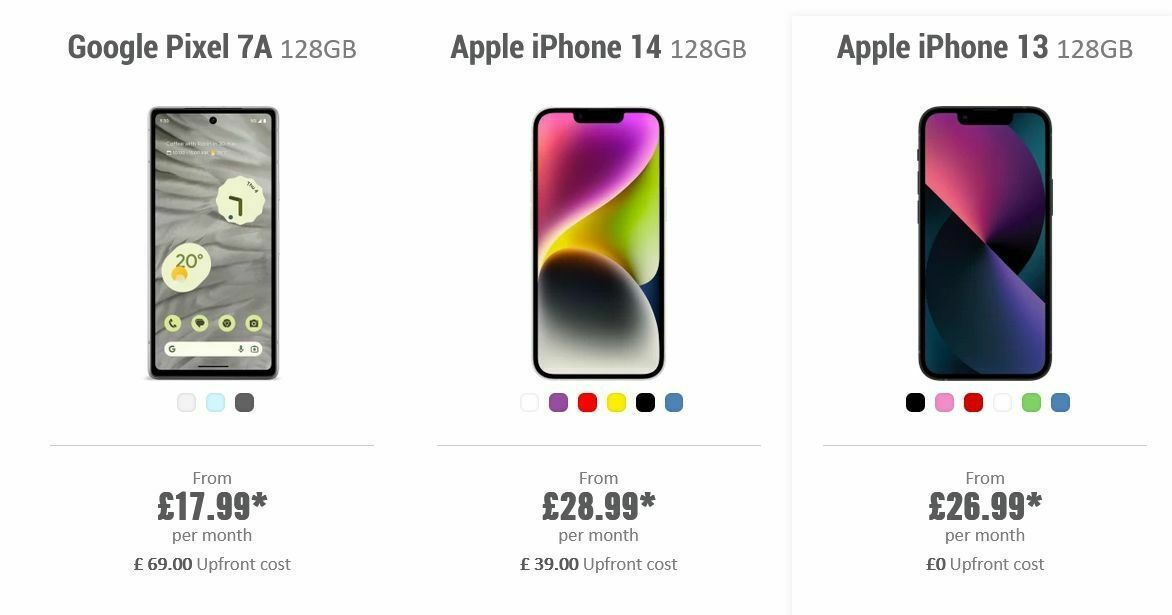
Task: Select the white color swatch for Pixel 7A
Action: click(184, 402)
